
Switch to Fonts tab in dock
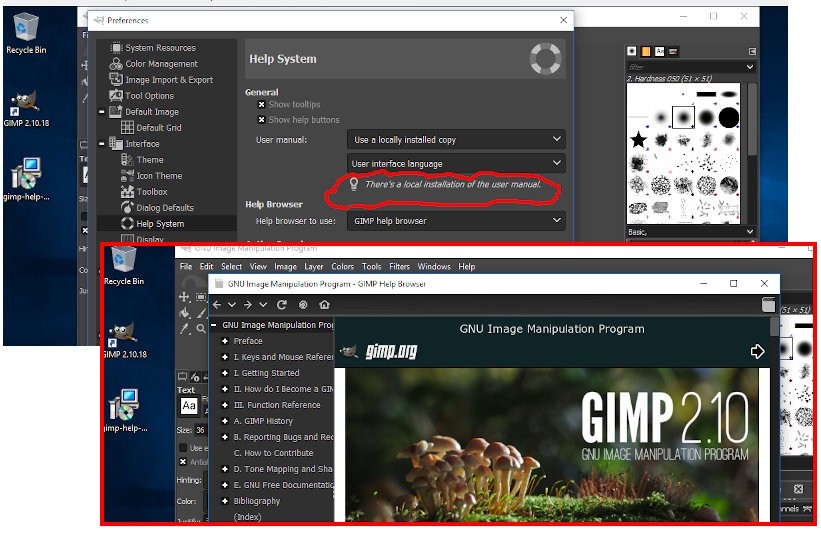coord(660,51)
